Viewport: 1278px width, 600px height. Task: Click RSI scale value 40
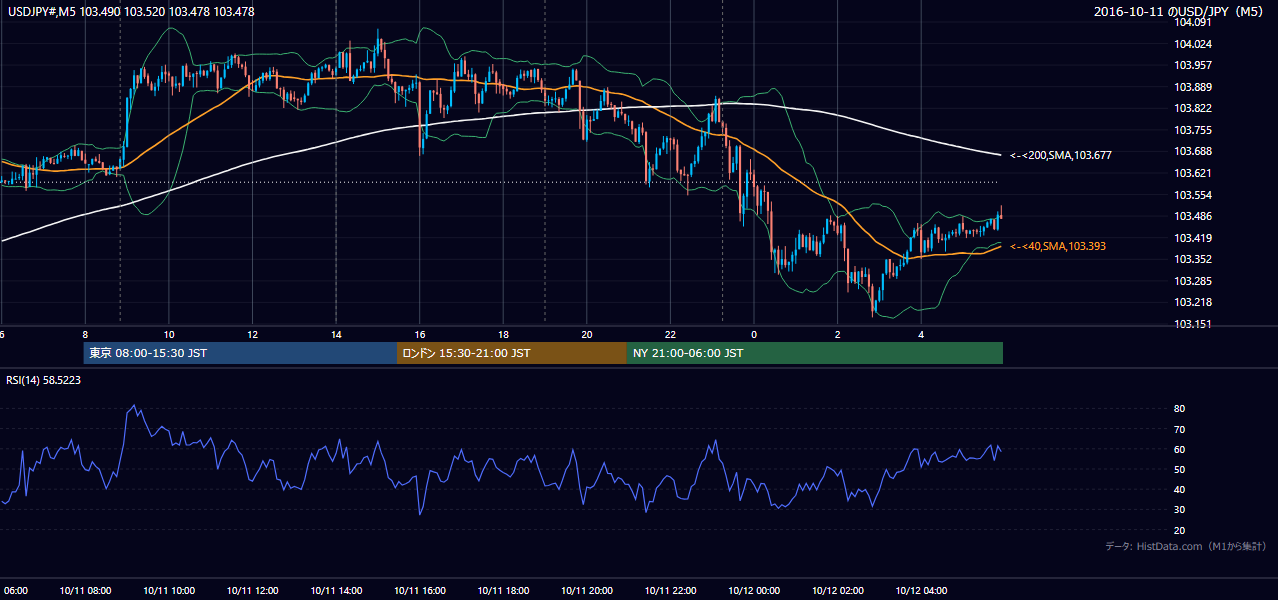[1180, 489]
